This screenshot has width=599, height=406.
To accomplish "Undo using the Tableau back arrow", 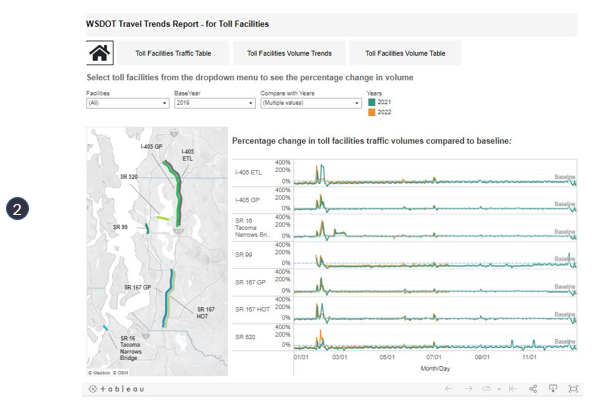I will [448, 389].
